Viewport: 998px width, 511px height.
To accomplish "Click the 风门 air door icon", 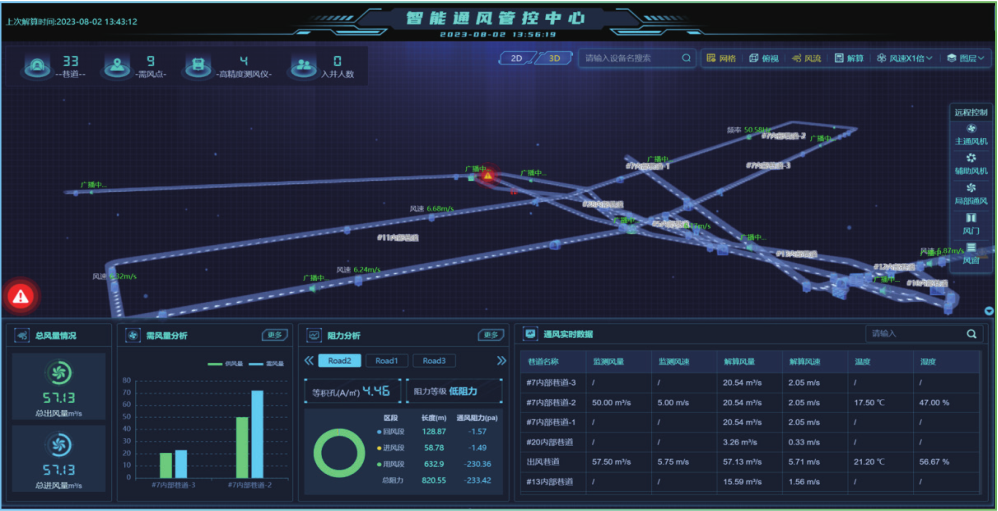I will [x=970, y=223].
